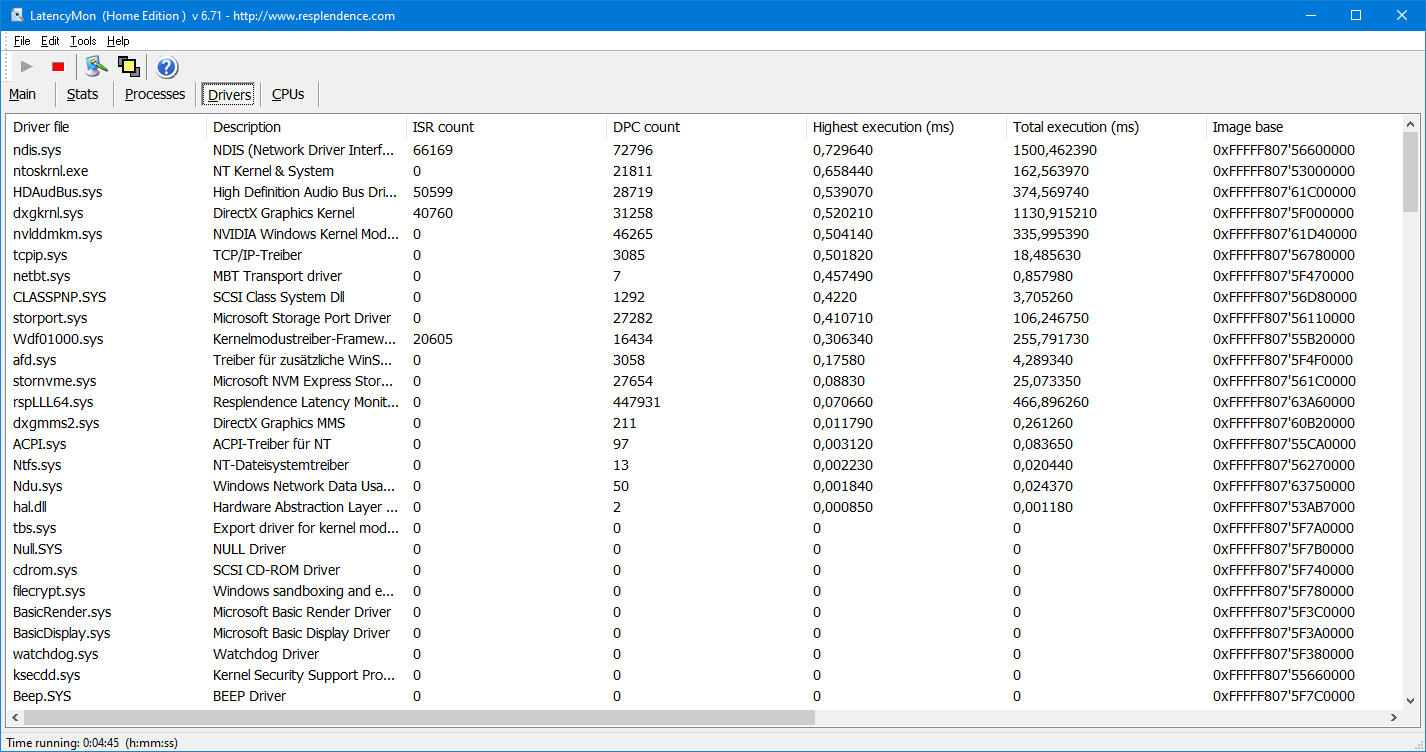Open the Tools menu
This screenshot has height=752, width=1426.
(x=83, y=41)
